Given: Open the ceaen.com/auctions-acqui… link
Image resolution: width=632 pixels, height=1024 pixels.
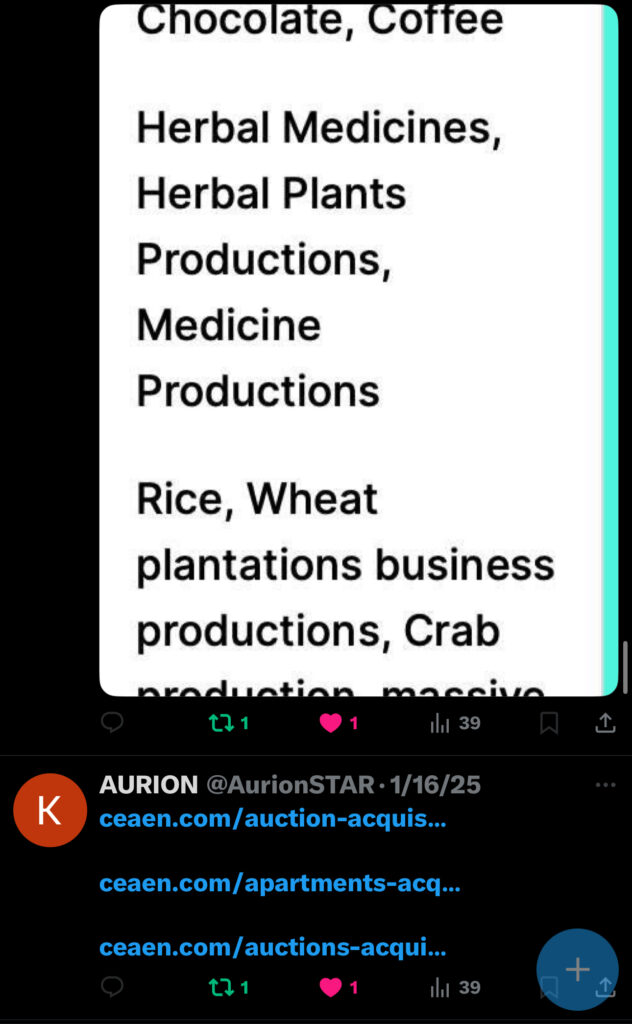Looking at the screenshot, I should point(273,947).
